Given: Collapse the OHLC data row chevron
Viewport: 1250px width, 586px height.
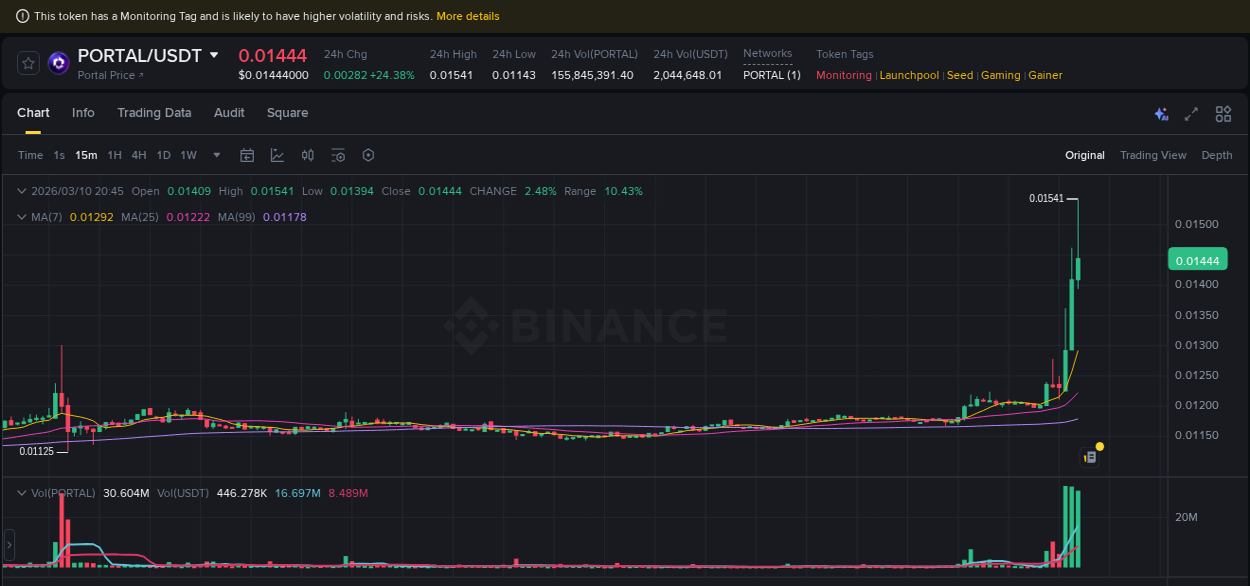Looking at the screenshot, I should coord(21,190).
